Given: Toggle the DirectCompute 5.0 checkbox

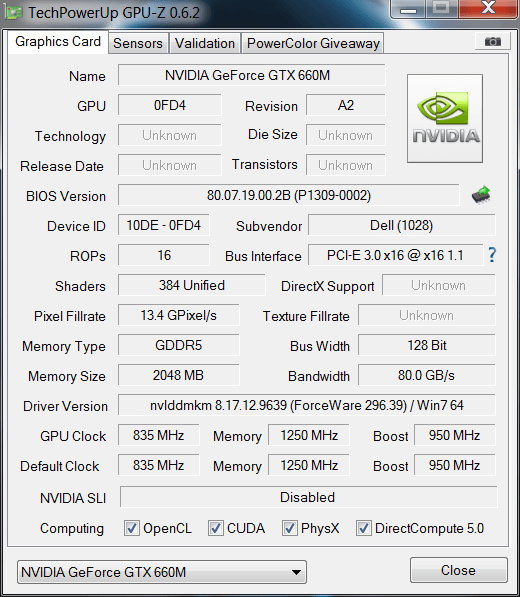Looking at the screenshot, I should click(364, 528).
